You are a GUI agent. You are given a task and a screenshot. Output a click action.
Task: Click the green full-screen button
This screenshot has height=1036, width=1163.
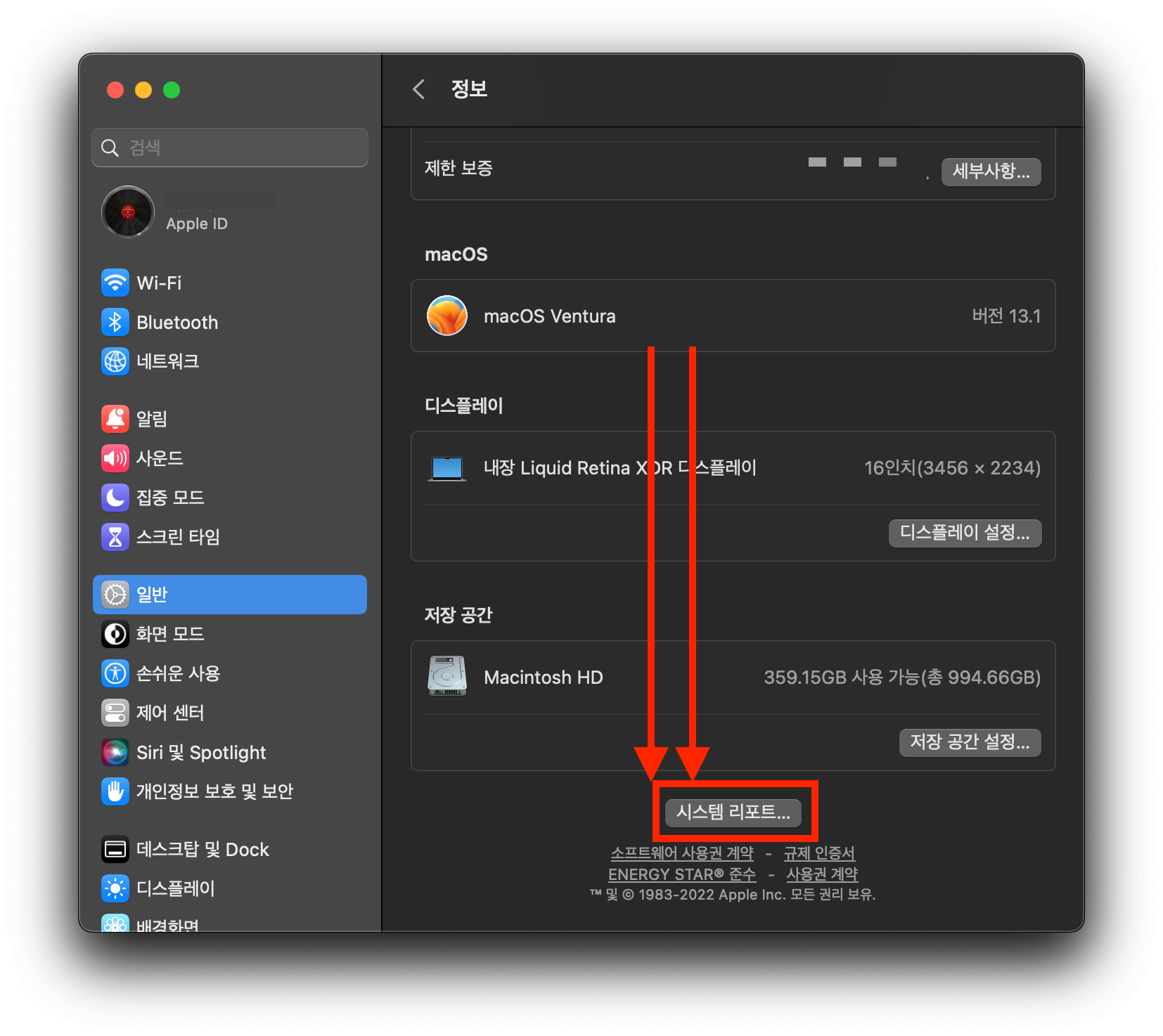tap(172, 90)
